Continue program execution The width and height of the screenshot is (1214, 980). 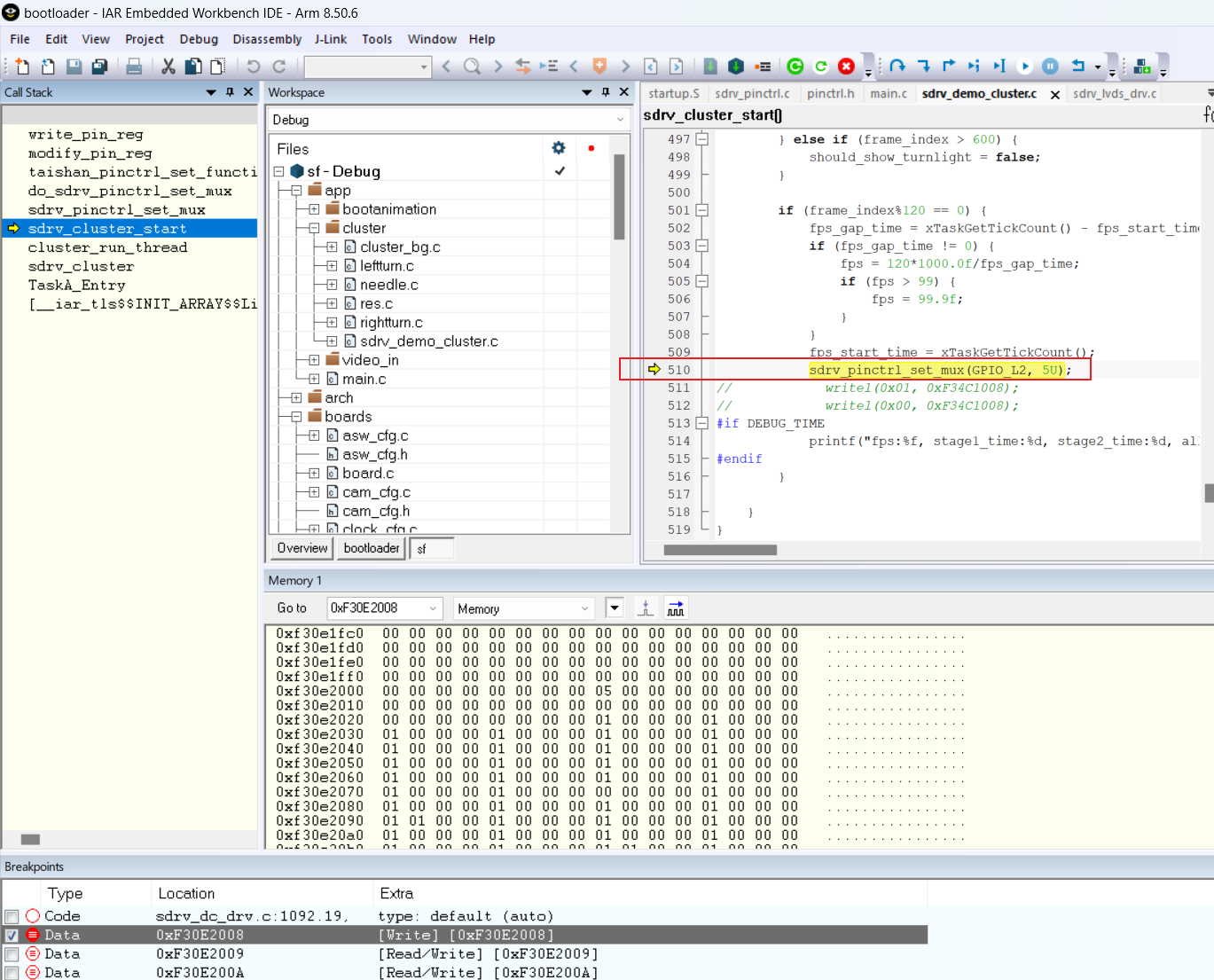pyautogui.click(x=1024, y=66)
